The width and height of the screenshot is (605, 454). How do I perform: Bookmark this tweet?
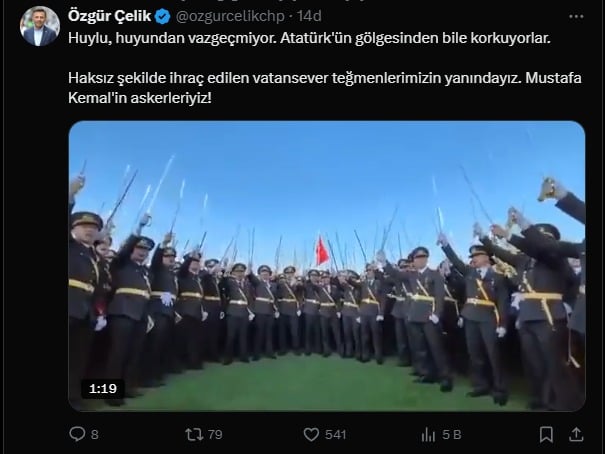546,434
